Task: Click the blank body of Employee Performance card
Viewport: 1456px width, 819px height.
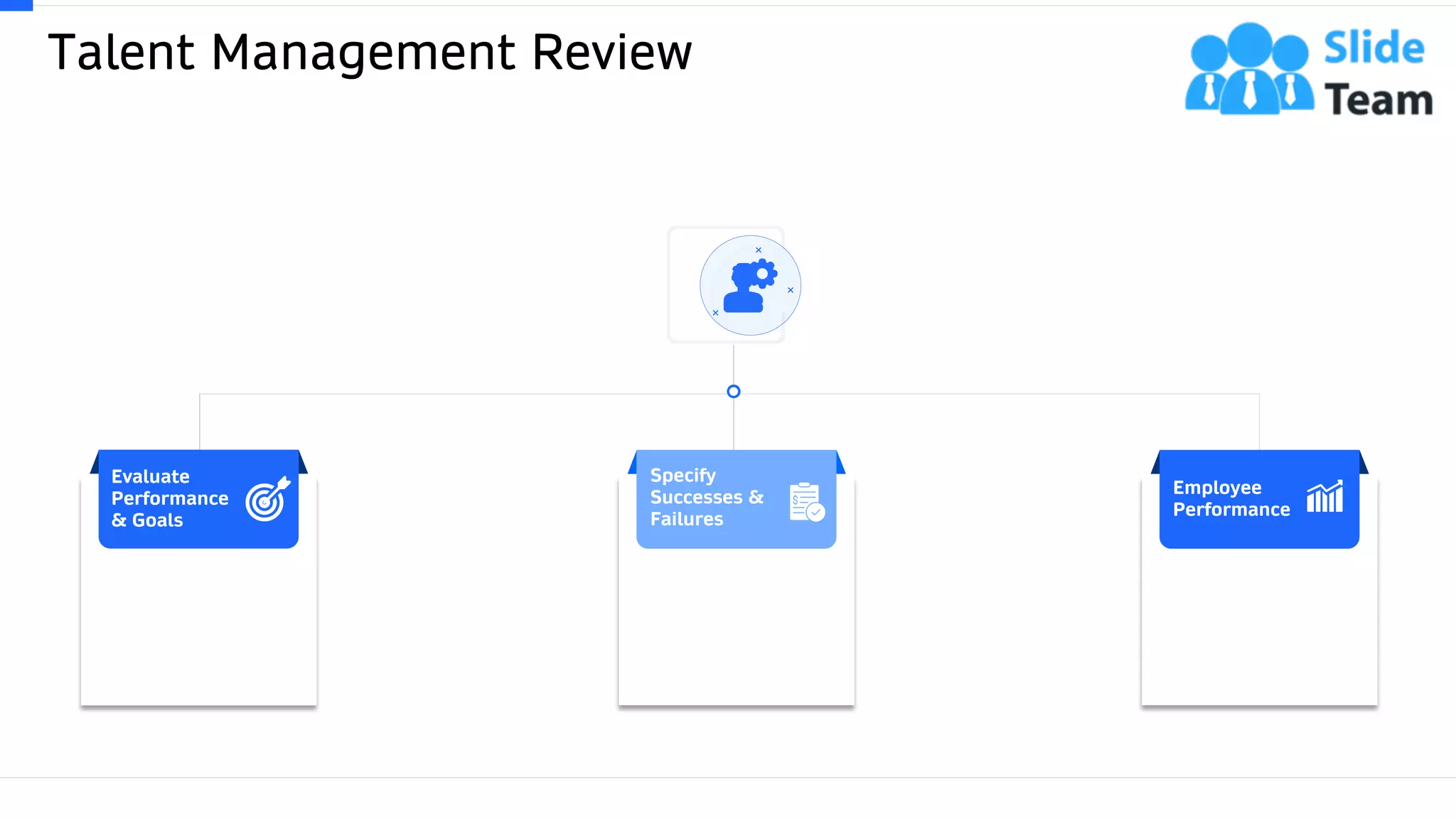Action: click(1259, 626)
